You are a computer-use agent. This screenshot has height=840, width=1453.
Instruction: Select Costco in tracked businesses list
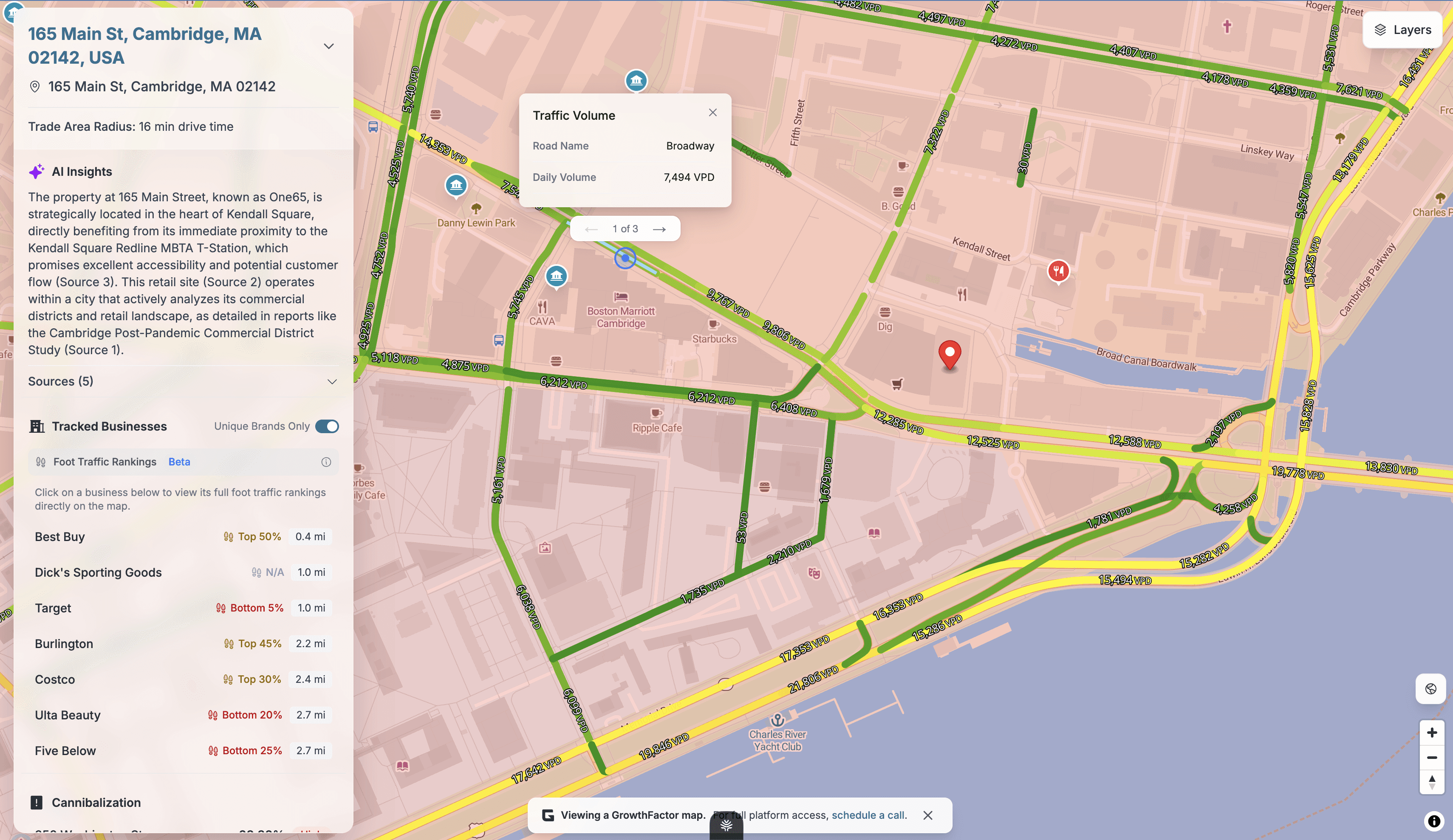pyautogui.click(x=55, y=679)
